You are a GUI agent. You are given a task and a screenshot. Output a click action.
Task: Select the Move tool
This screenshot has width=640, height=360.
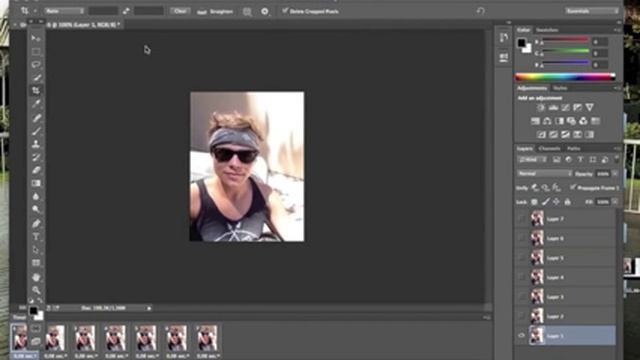36,38
